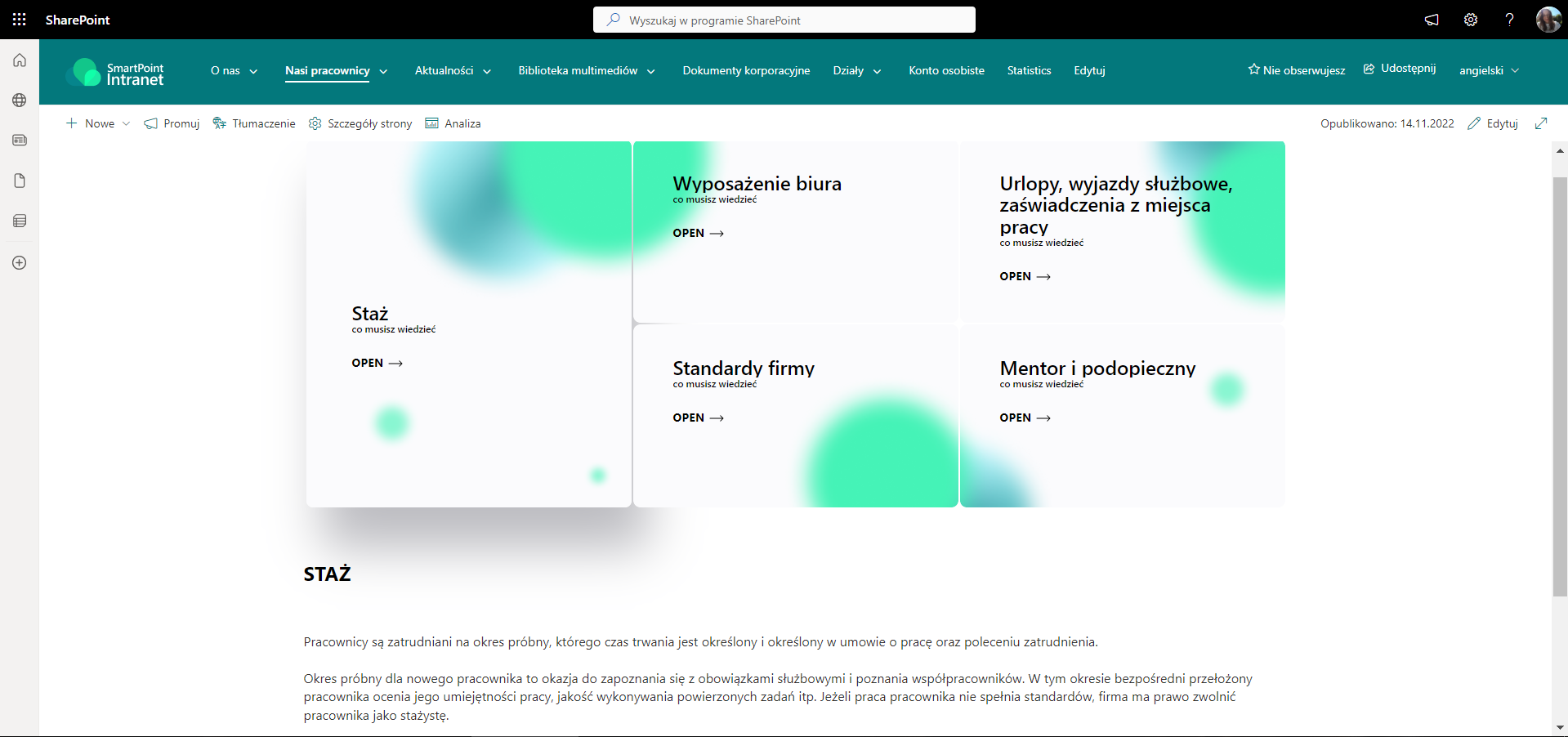Expand the O nas menu
The height and width of the screenshot is (737, 1568).
click(234, 71)
